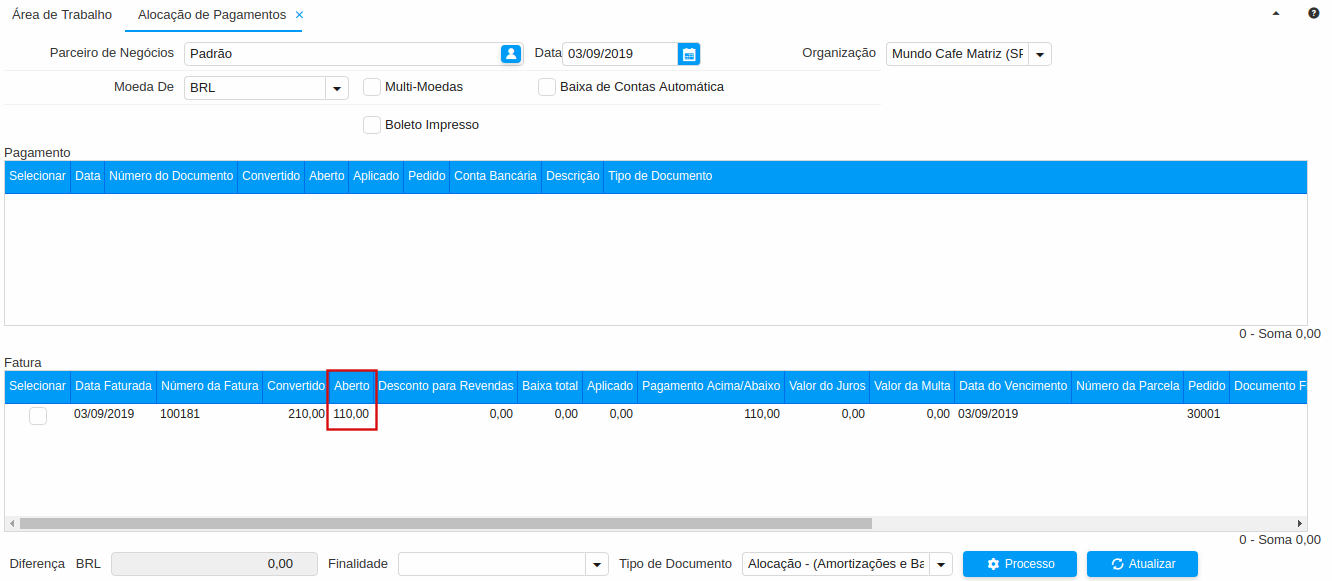Expand the Finalidade dropdown
This screenshot has height=581, width=1332.
pyautogui.click(x=597, y=564)
